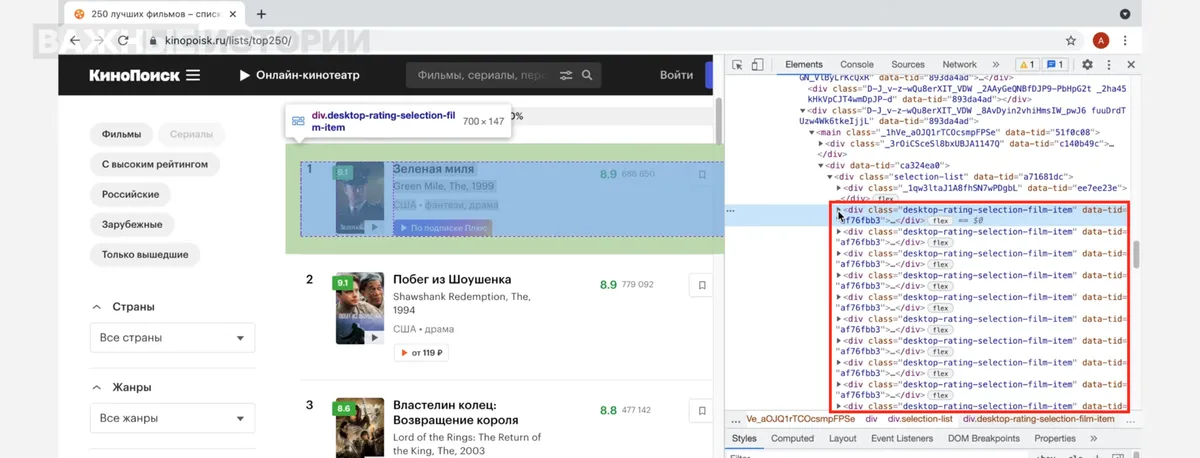Click the messages count badge
Screen dimensions: 1200x458
[1055, 64]
